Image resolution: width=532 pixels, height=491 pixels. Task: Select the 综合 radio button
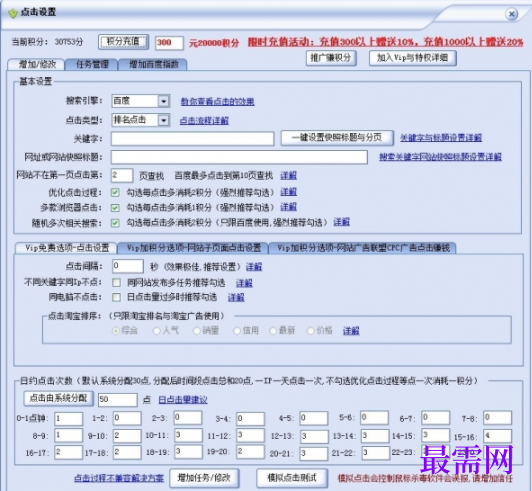[116, 331]
